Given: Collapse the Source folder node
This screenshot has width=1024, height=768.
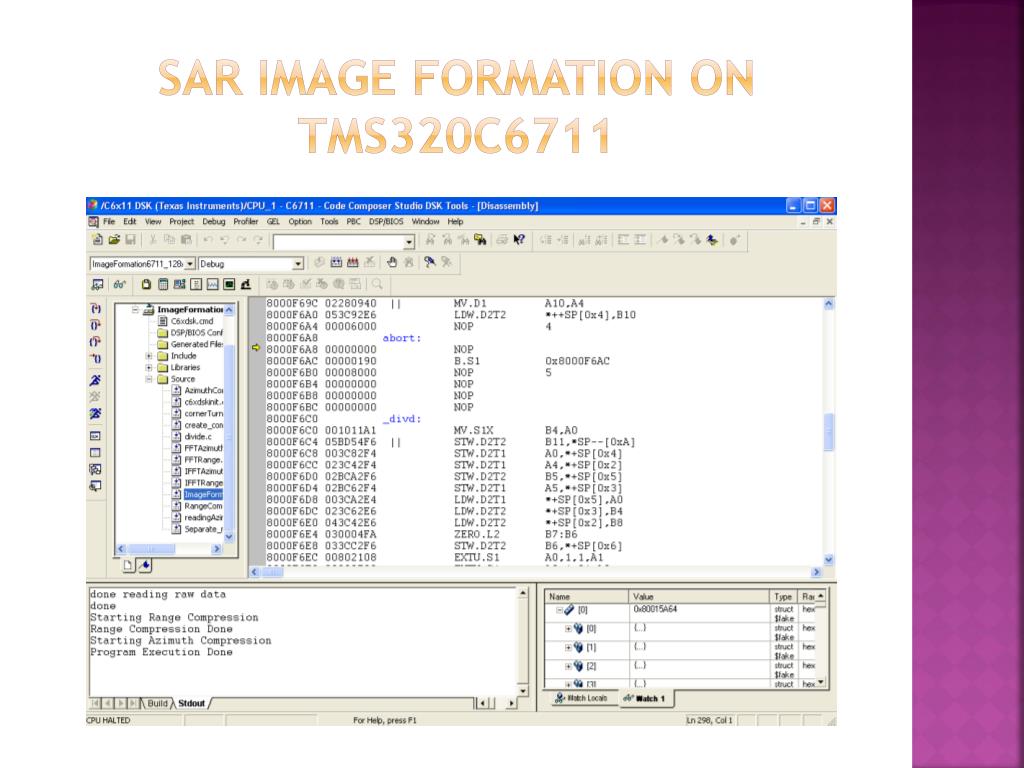Looking at the screenshot, I should 149,379.
